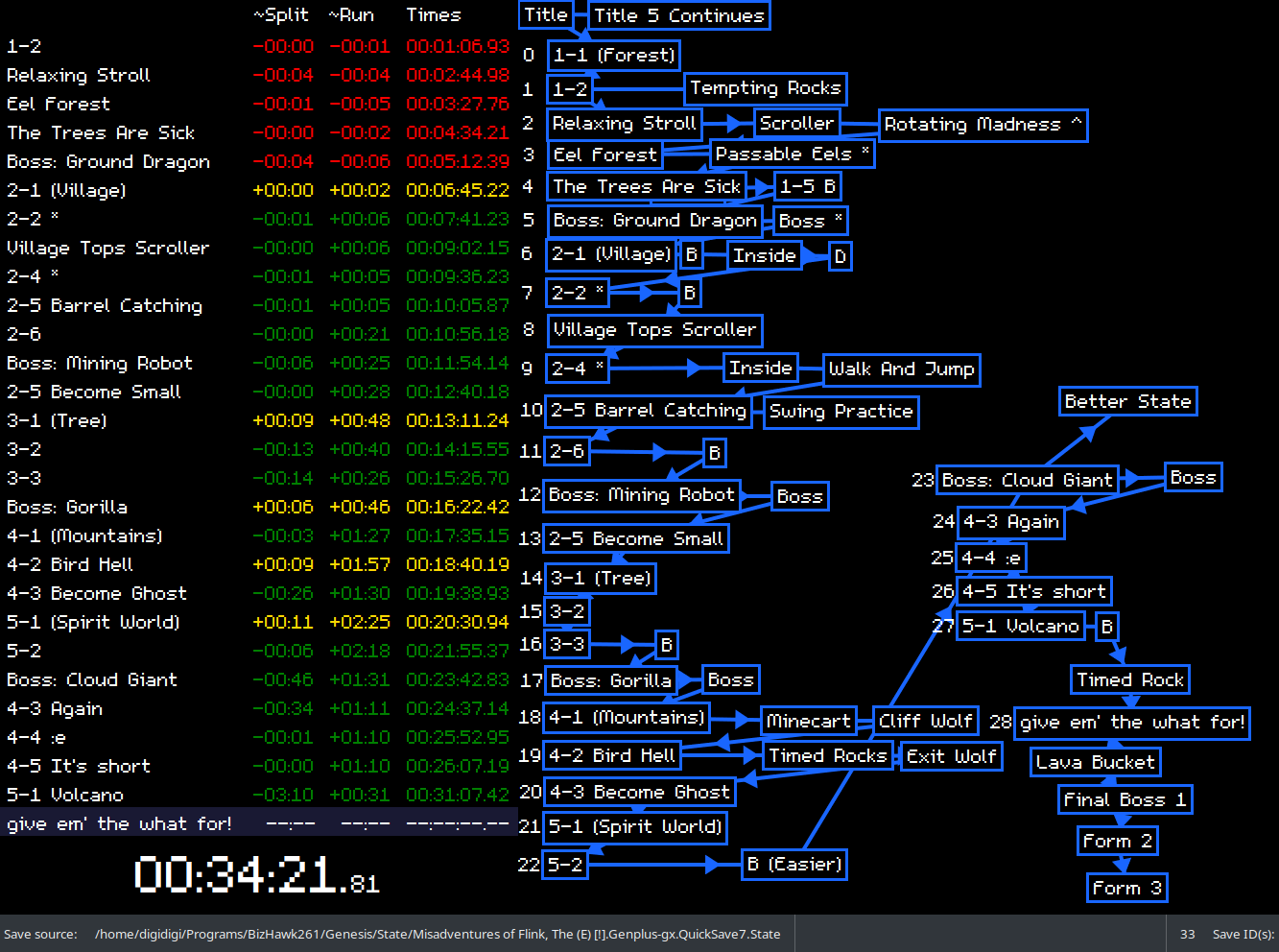Click the main run timer display
The height and width of the screenshot is (952, 1279).
click(x=256, y=875)
